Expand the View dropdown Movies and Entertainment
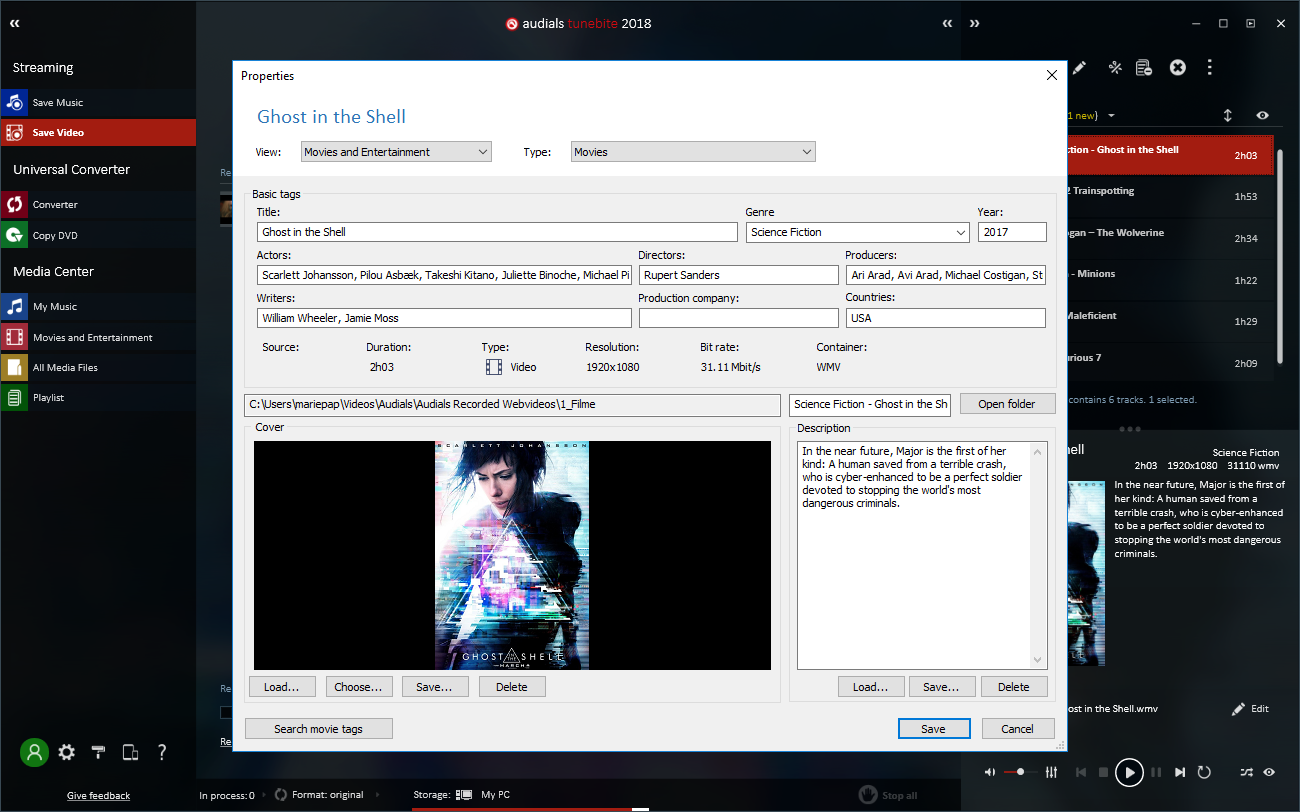The width and height of the screenshot is (1300, 812). pos(396,152)
